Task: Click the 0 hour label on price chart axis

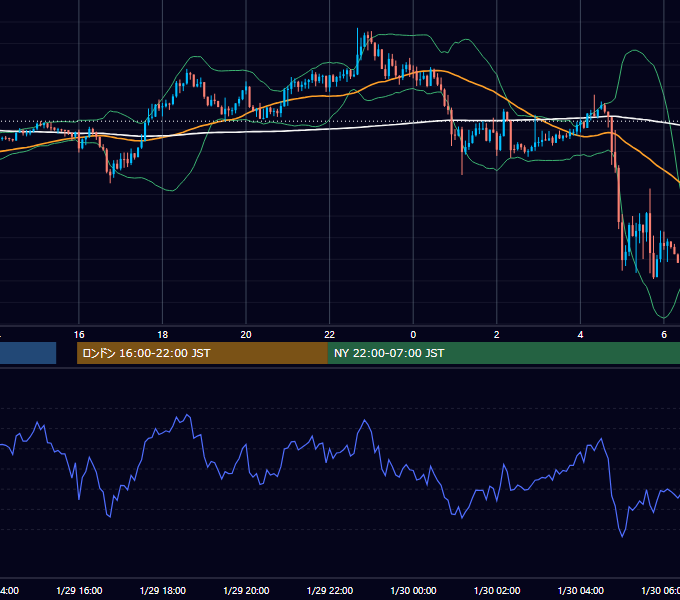Action: click(x=413, y=334)
